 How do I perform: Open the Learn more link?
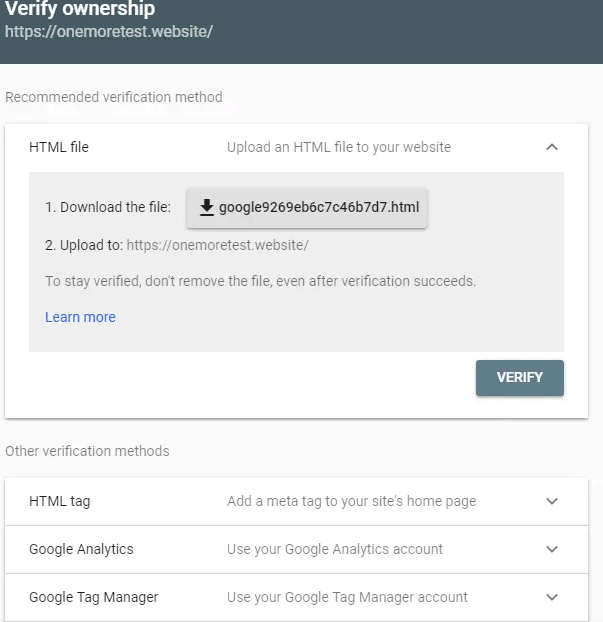coord(80,317)
